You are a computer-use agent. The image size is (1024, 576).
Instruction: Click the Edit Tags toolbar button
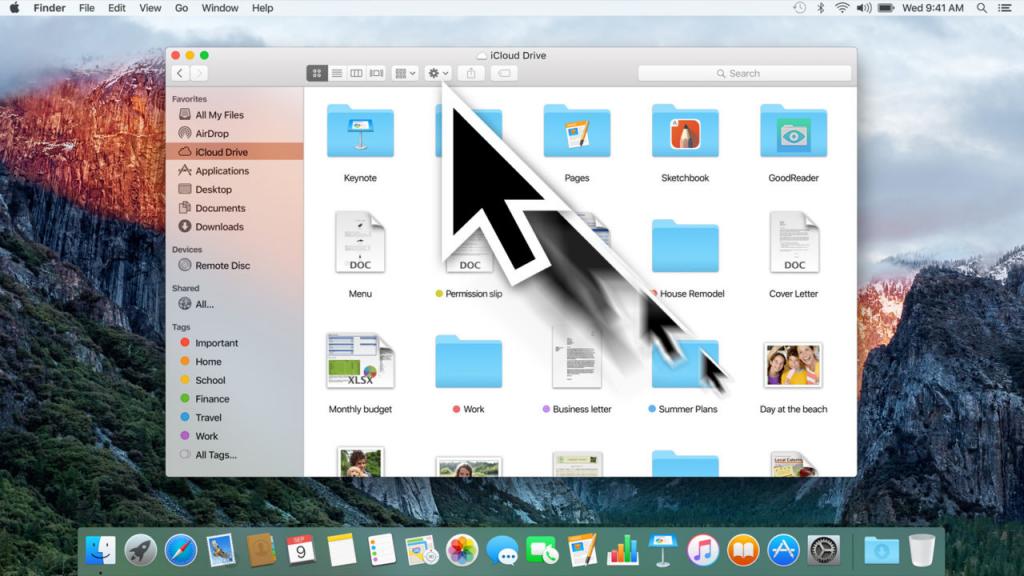(x=503, y=73)
